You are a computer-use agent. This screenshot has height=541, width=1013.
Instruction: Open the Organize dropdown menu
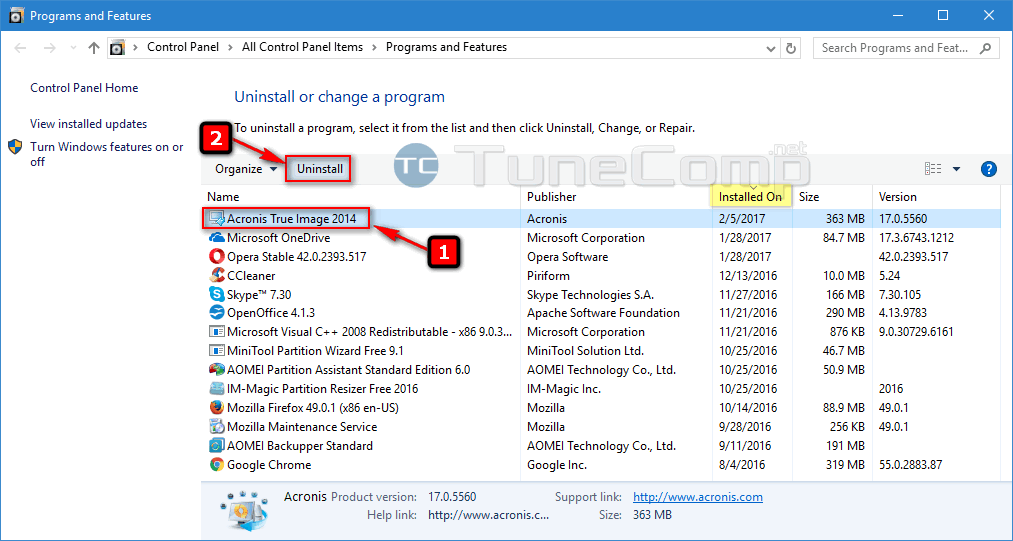pos(246,169)
